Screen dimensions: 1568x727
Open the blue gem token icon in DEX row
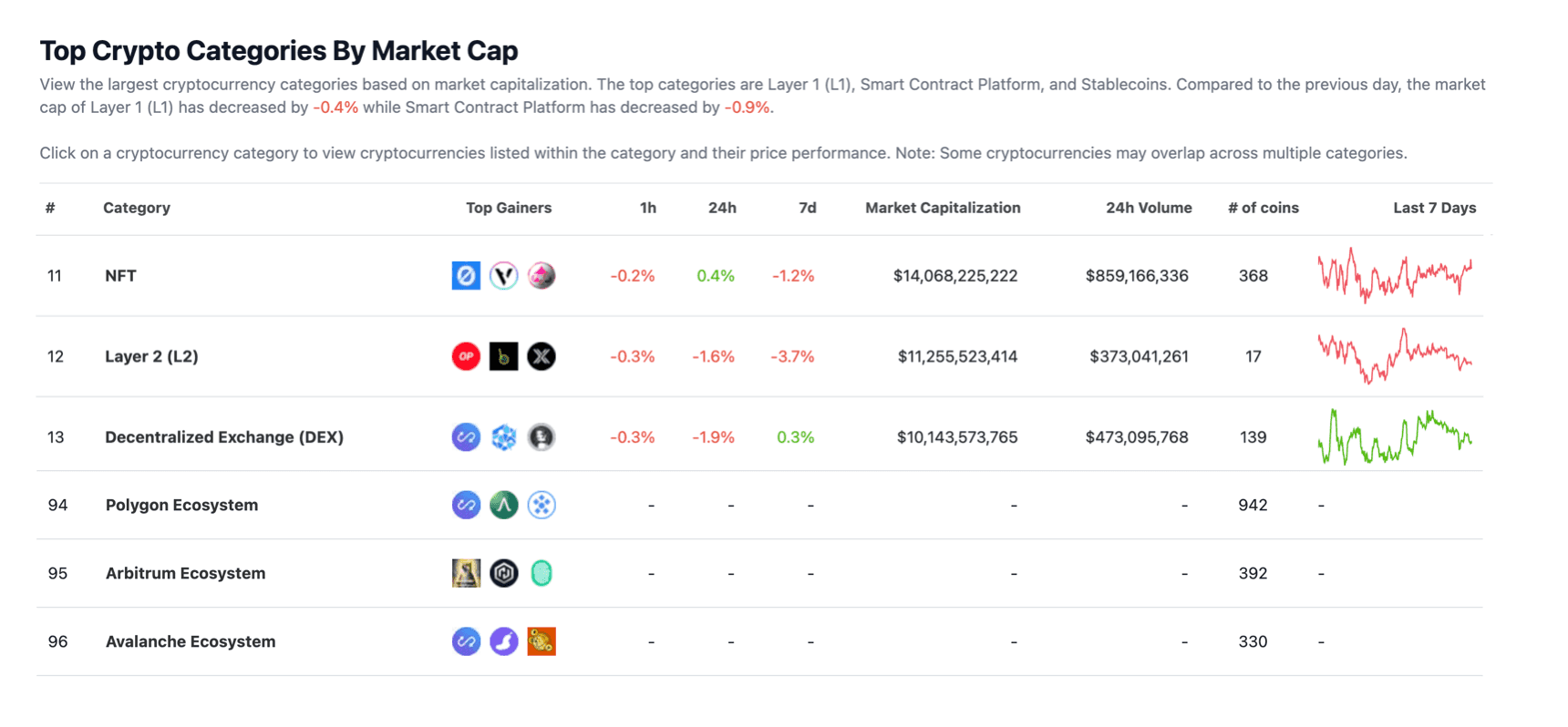[x=504, y=436]
